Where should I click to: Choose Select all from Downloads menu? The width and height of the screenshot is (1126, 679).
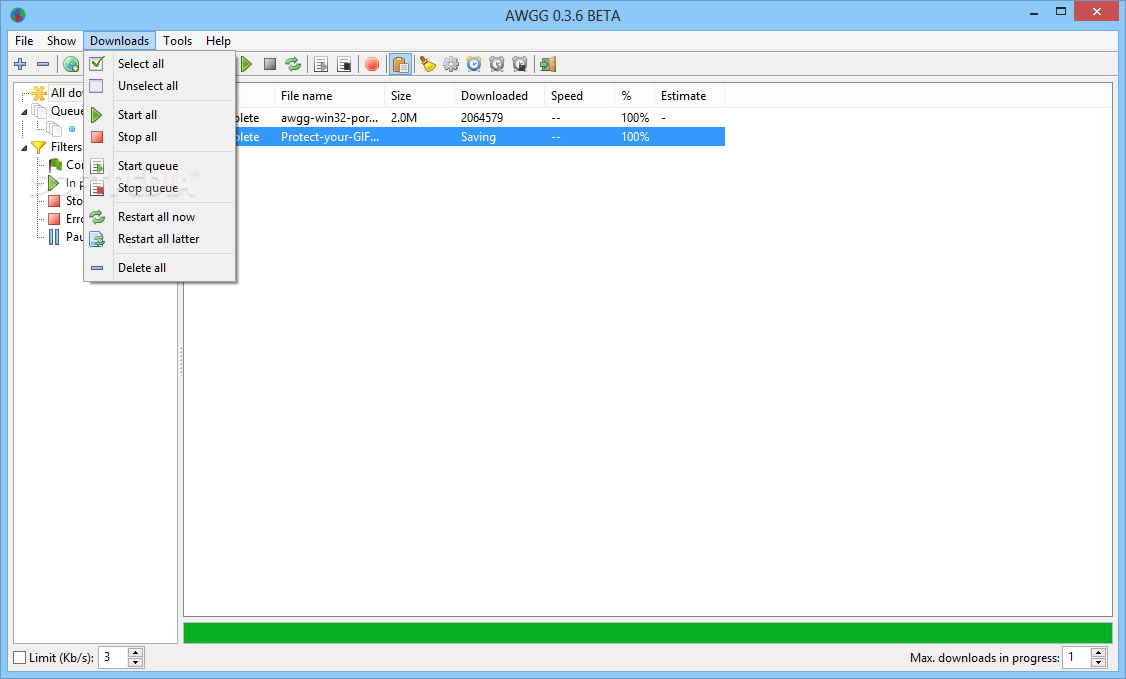[x=159, y=64]
